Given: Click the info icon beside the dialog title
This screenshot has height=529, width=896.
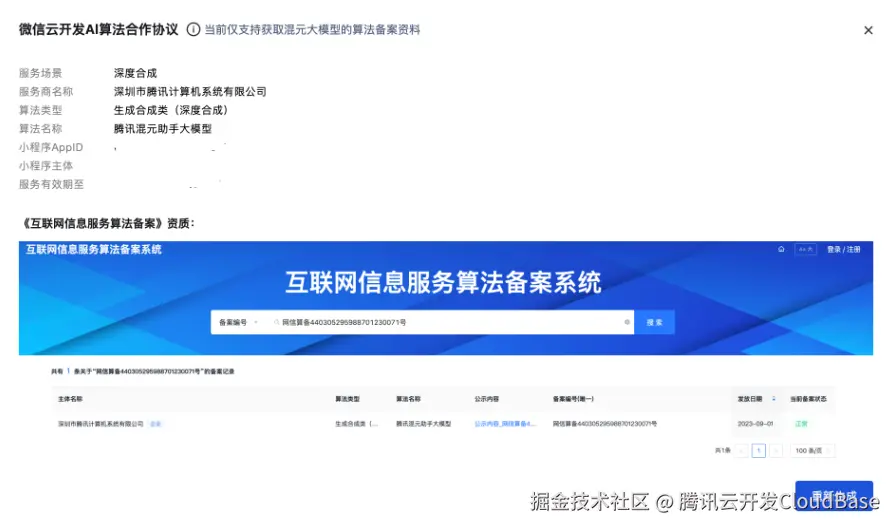Looking at the screenshot, I should pyautogui.click(x=194, y=29).
